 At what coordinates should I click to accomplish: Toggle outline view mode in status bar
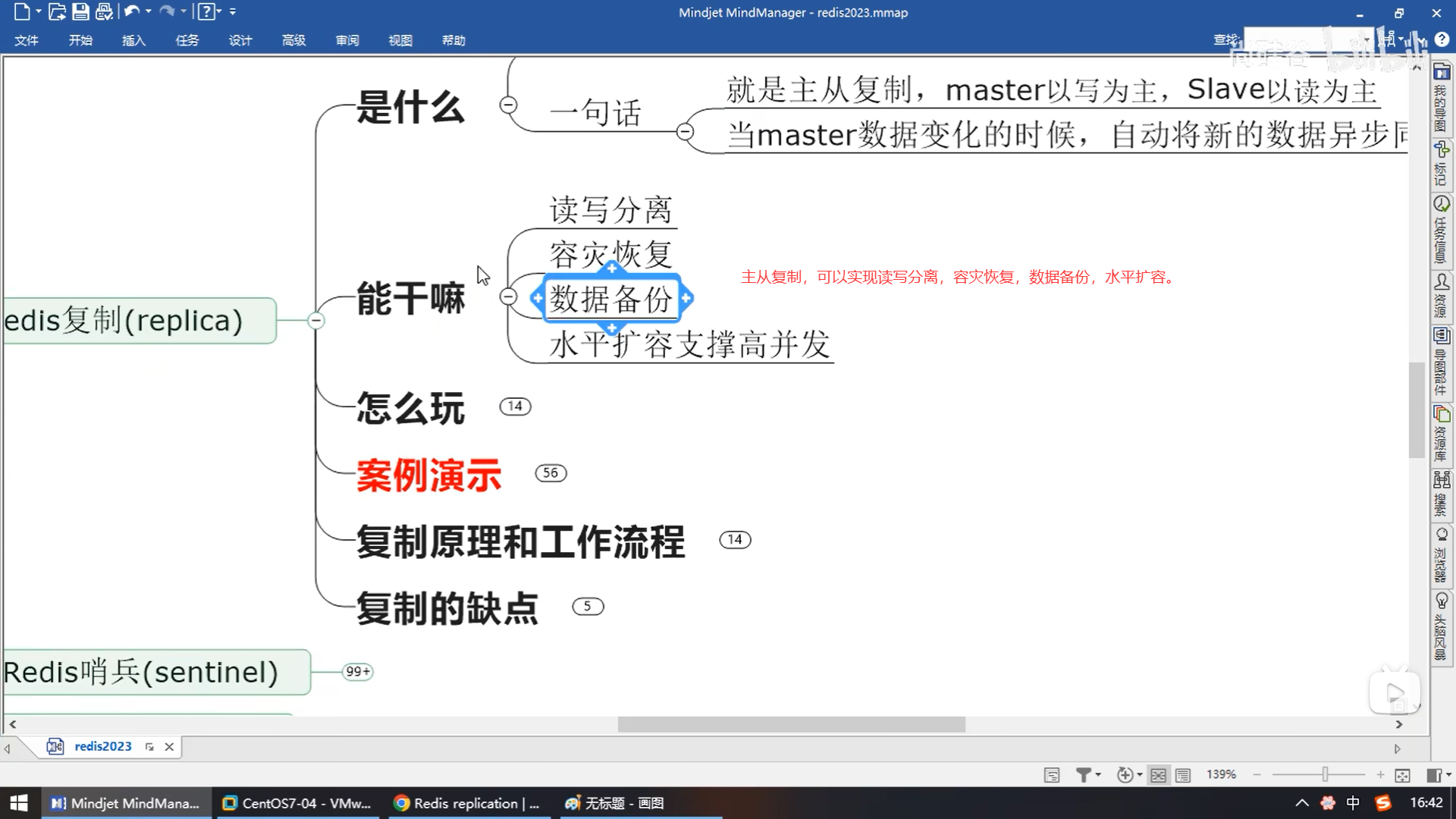pyautogui.click(x=1183, y=775)
